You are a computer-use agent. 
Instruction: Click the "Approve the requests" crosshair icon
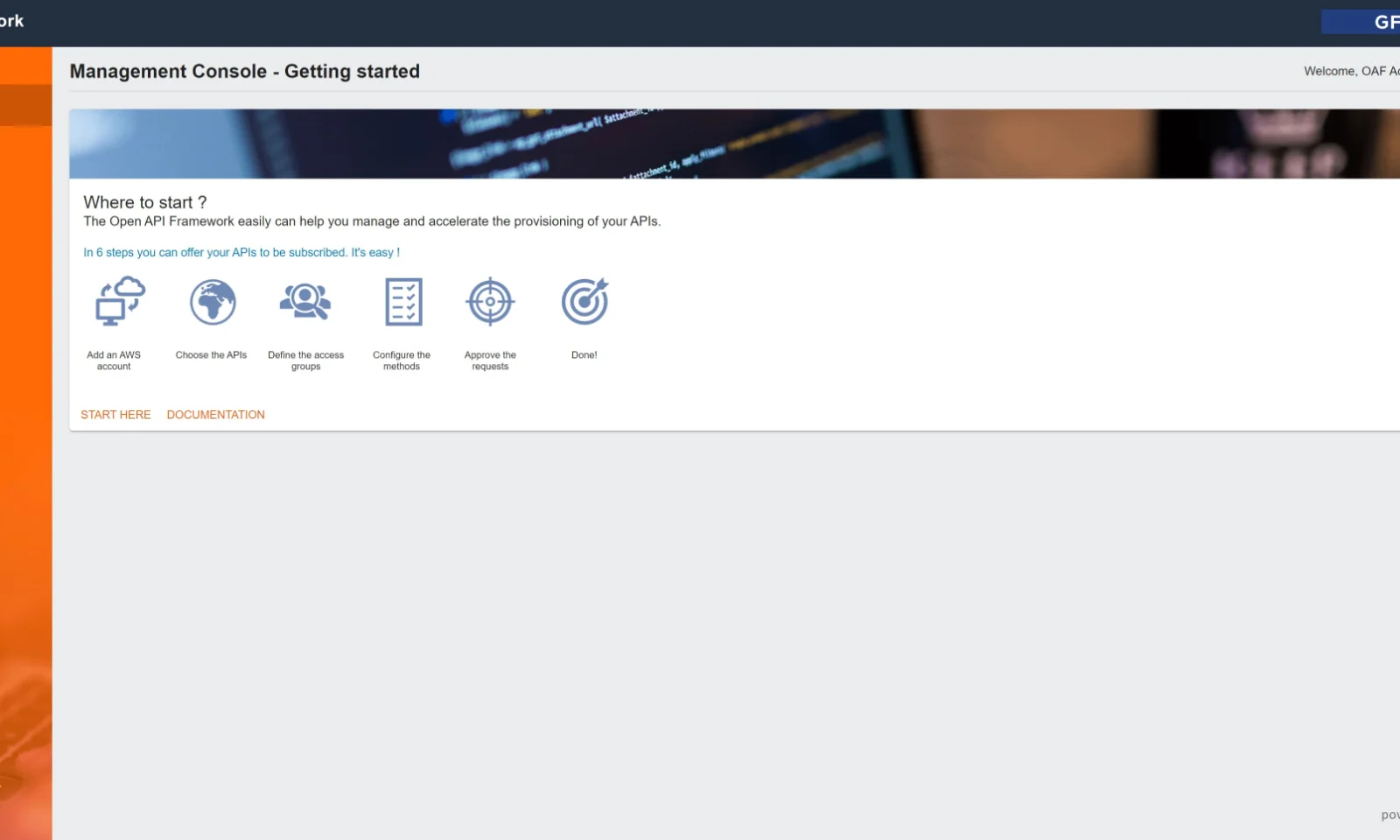pyautogui.click(x=490, y=301)
